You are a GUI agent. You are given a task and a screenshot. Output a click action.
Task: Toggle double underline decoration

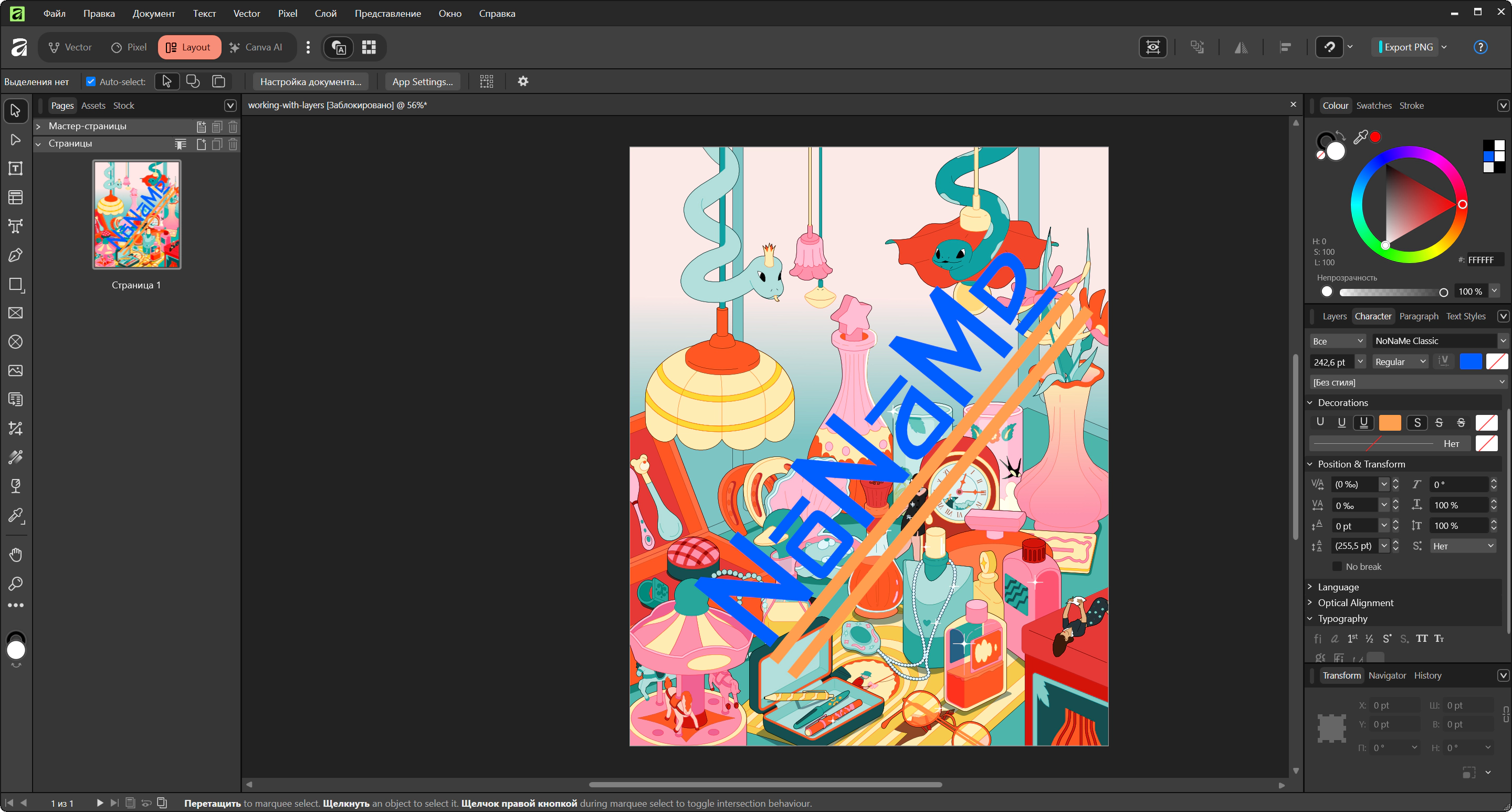(1363, 423)
